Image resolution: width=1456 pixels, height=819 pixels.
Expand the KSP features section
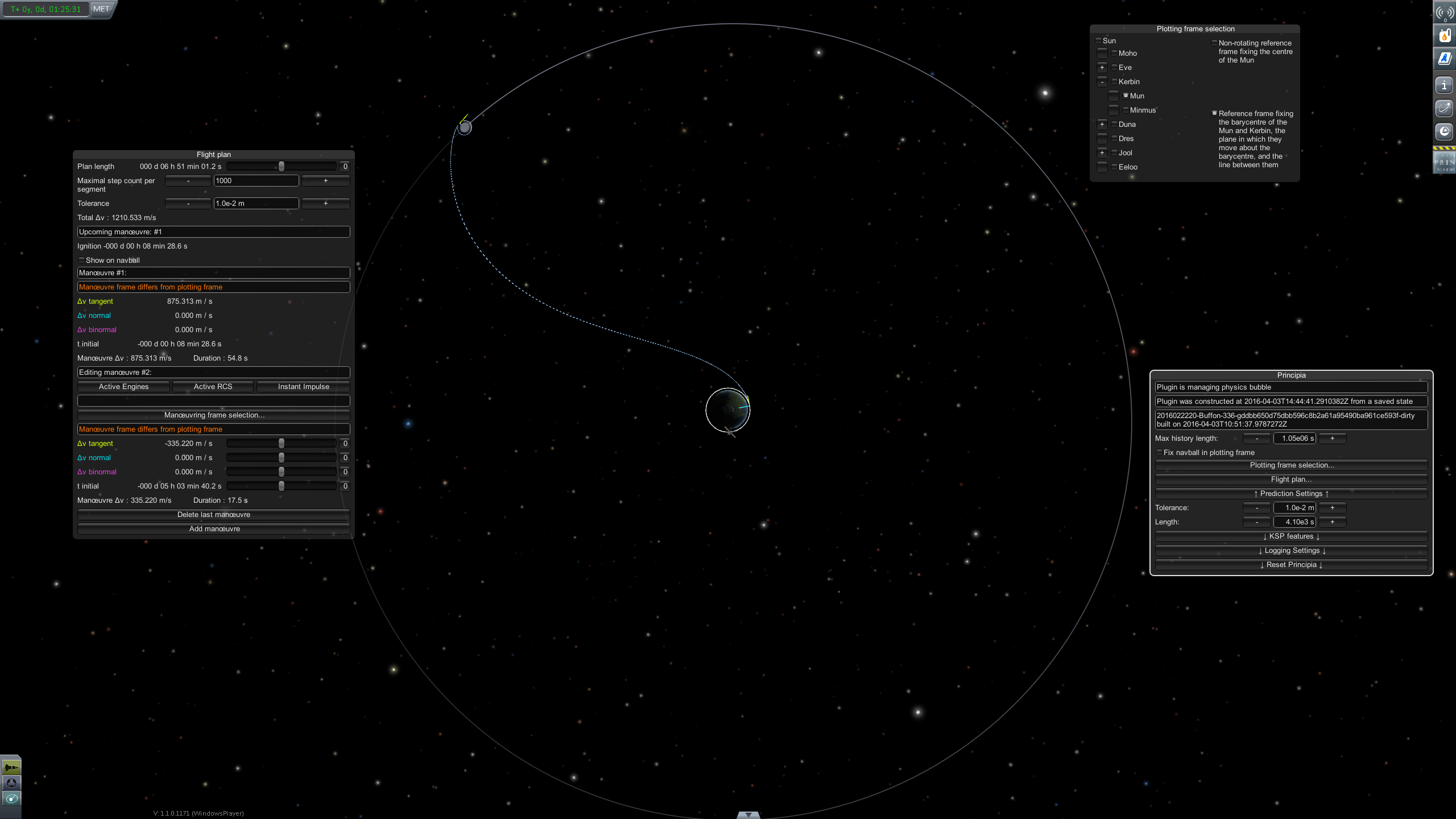click(x=1291, y=536)
